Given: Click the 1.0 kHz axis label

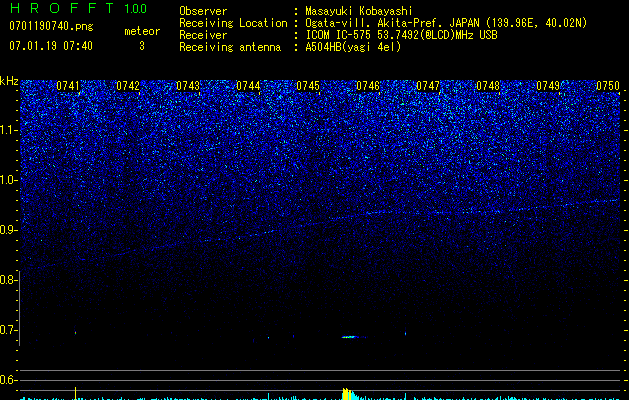Looking at the screenshot, I should [x=9, y=180].
